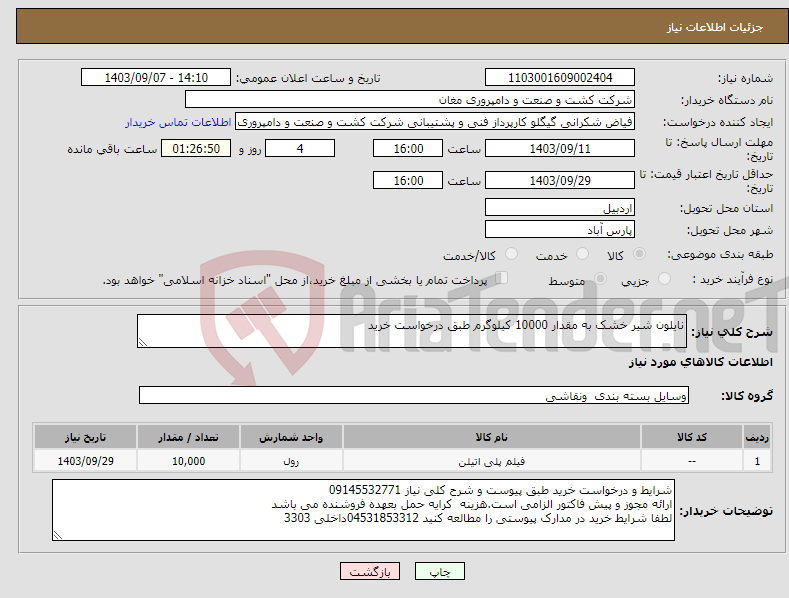The image size is (789, 598).
Task: Click the نام کالا column header
Action: tap(492, 437)
